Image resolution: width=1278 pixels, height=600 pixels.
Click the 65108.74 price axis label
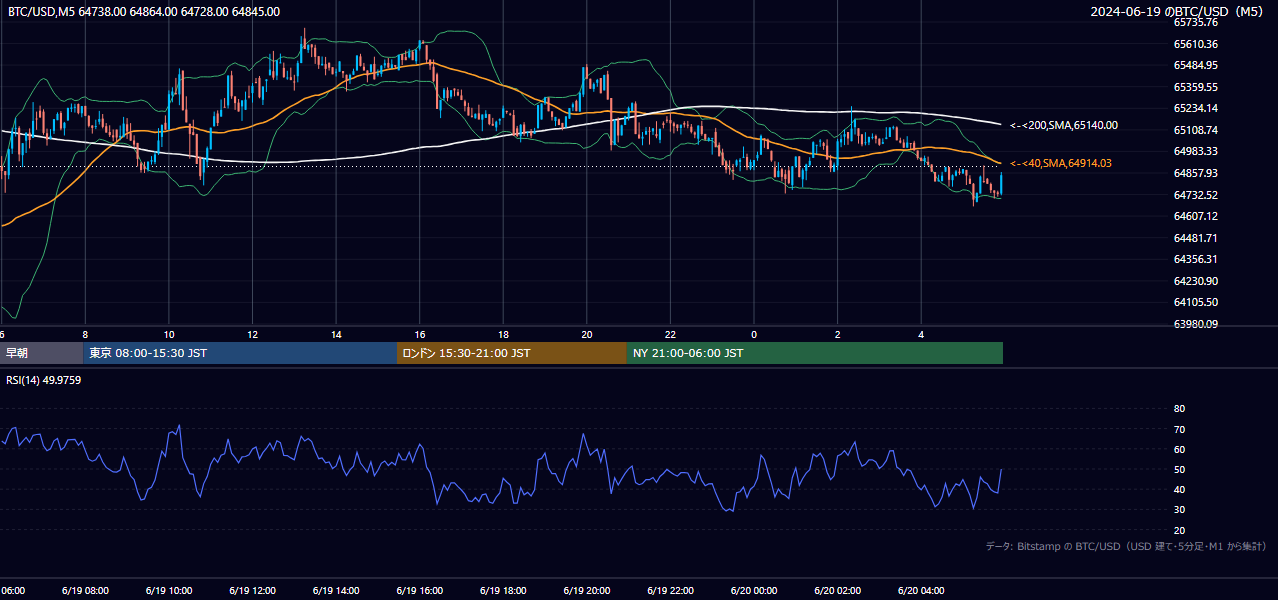tap(1195, 130)
